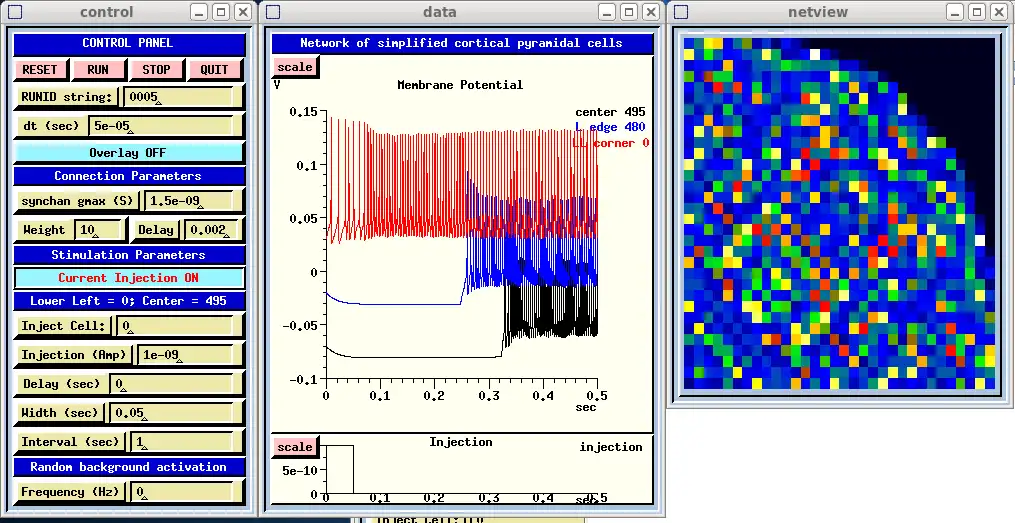Quit the simulator with QUIT button
The width and height of the screenshot is (1015, 523).
coord(214,69)
